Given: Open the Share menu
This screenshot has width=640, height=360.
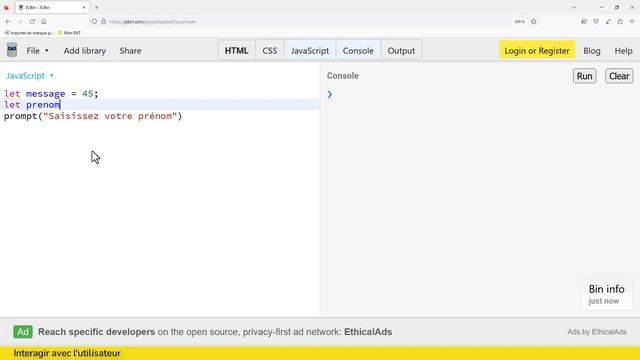Looking at the screenshot, I should click(x=130, y=51).
